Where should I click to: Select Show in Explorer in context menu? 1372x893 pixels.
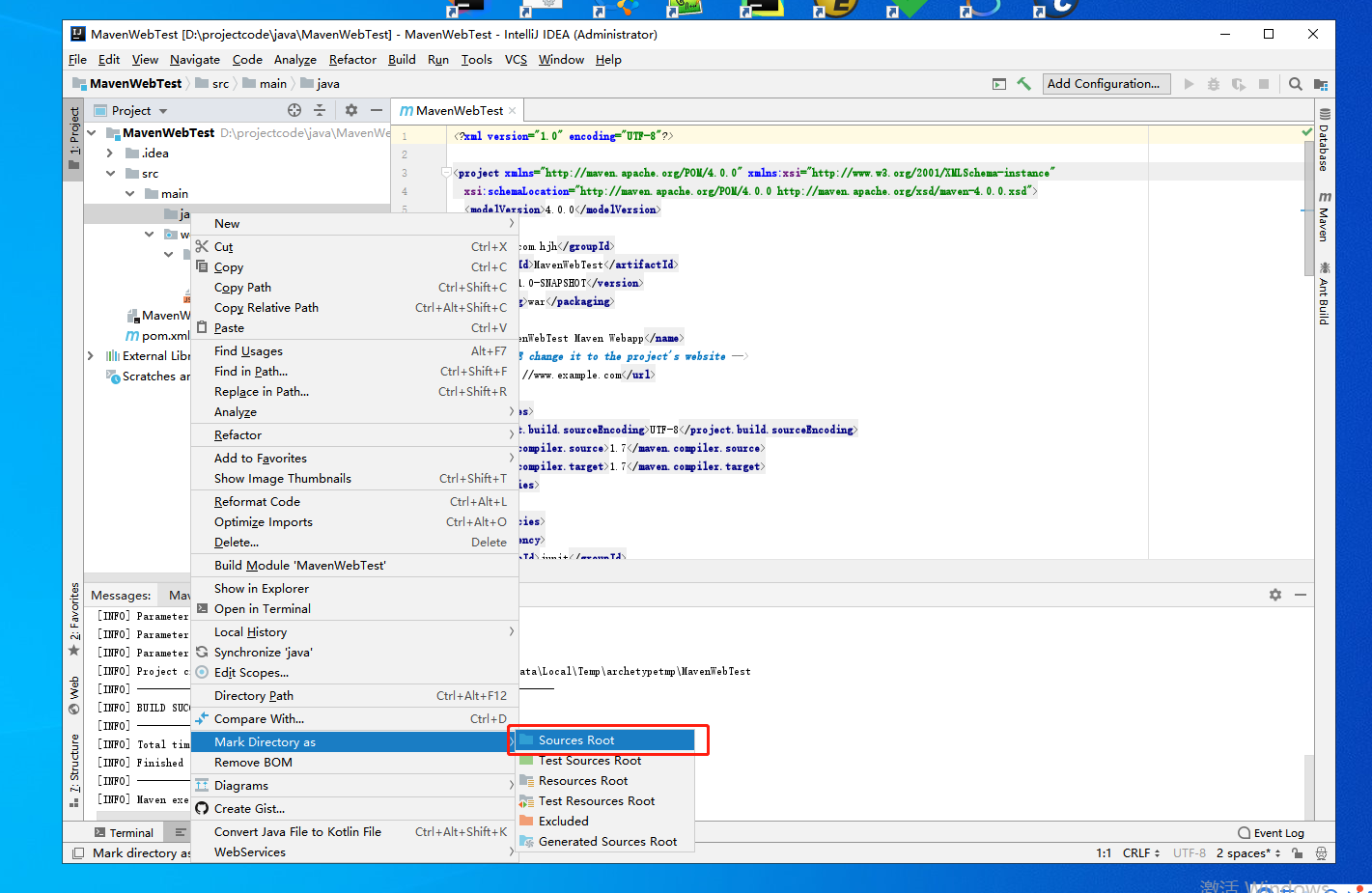click(354, 589)
